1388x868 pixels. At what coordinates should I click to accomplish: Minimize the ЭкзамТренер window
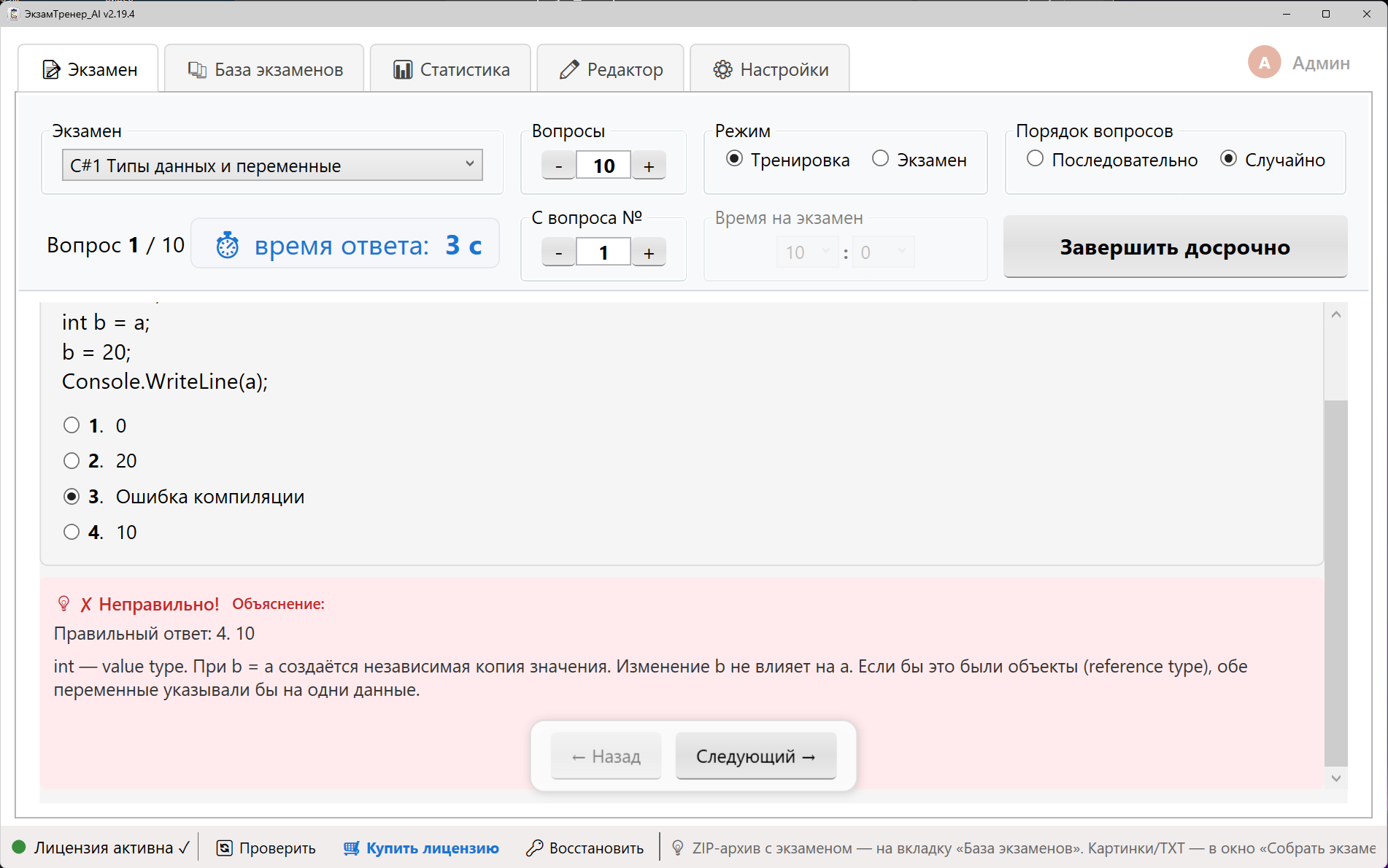1287,14
